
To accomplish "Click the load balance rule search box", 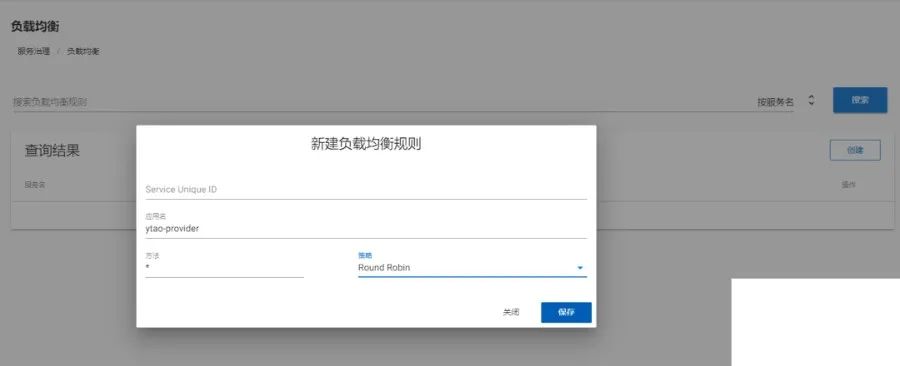I will point(379,102).
